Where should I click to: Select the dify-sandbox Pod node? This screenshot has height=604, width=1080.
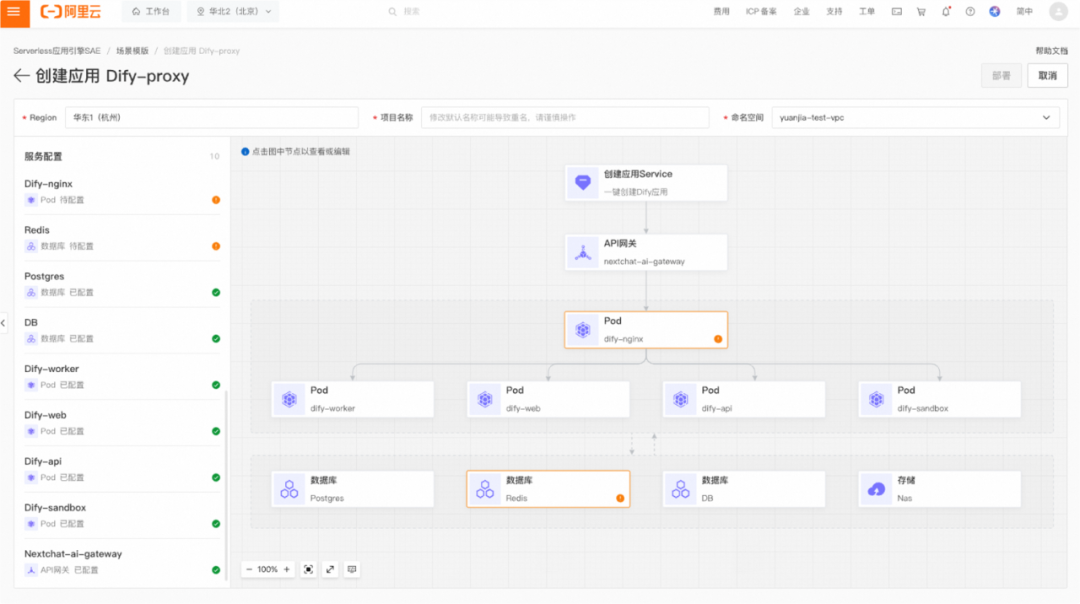tap(940, 399)
